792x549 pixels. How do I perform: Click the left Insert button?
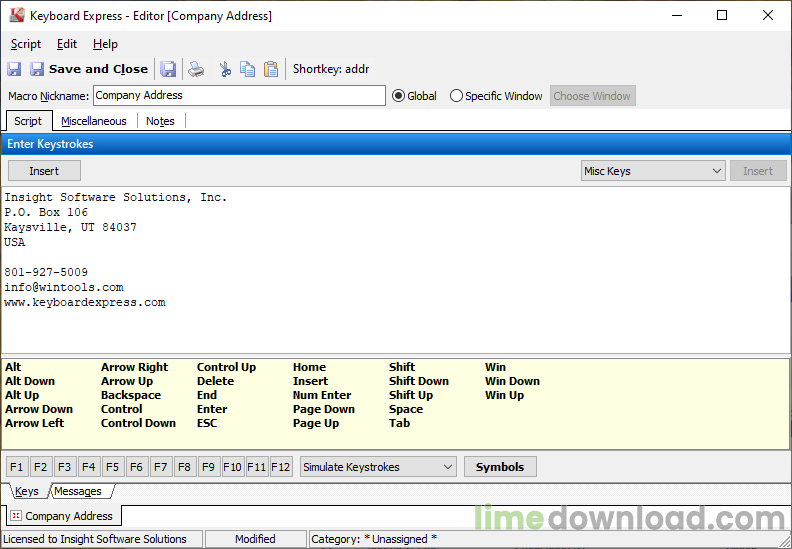[44, 171]
